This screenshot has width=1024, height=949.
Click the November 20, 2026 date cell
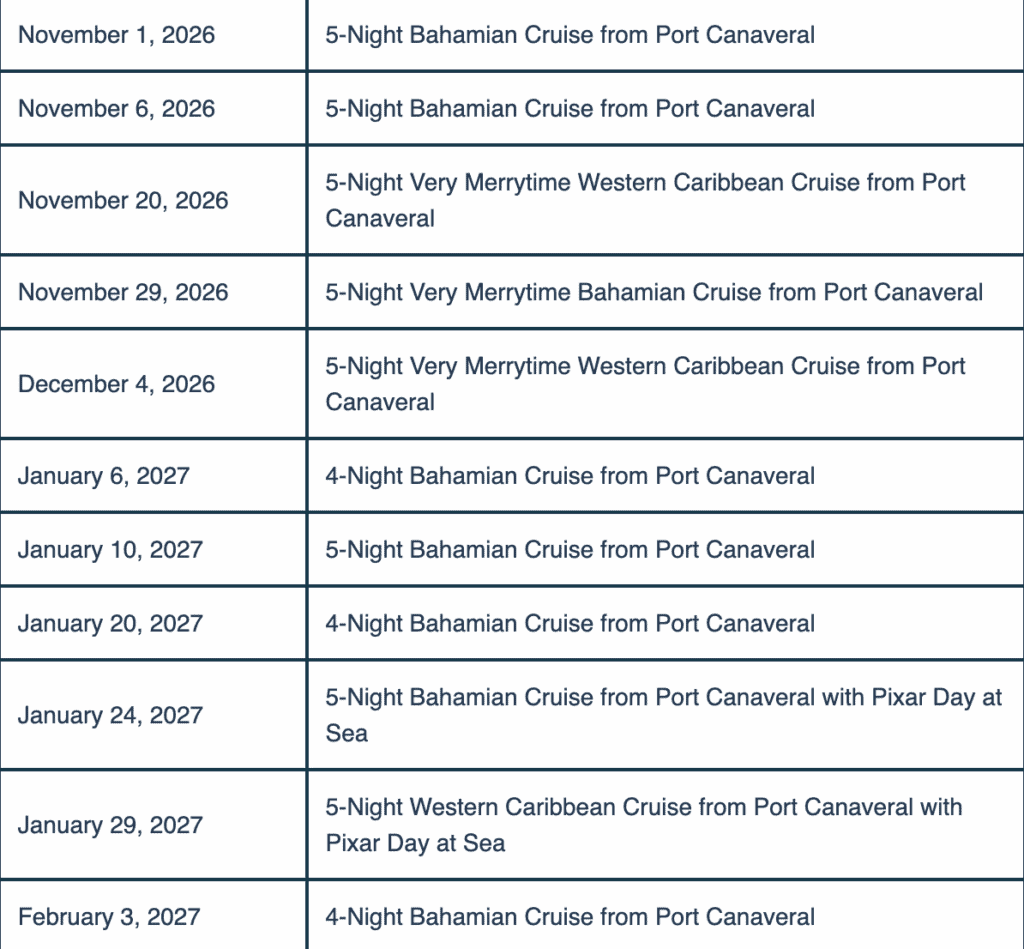[123, 200]
